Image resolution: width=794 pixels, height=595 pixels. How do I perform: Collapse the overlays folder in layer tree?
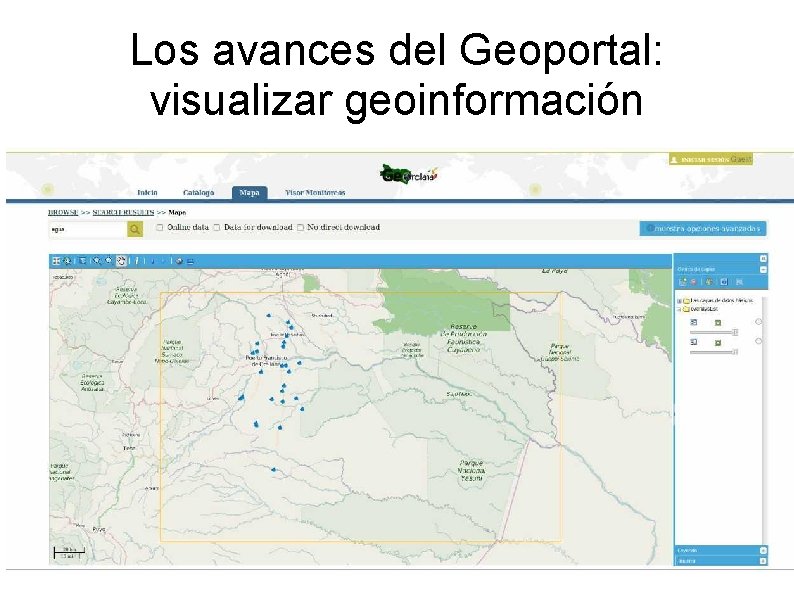(679, 309)
